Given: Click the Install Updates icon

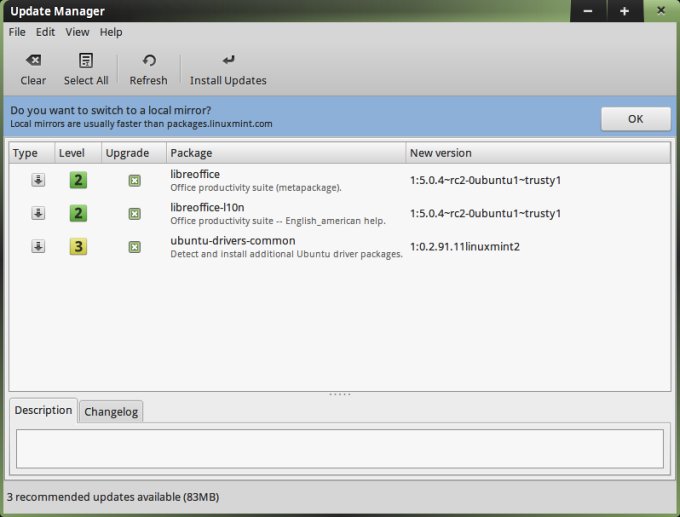Looking at the screenshot, I should 228,61.
